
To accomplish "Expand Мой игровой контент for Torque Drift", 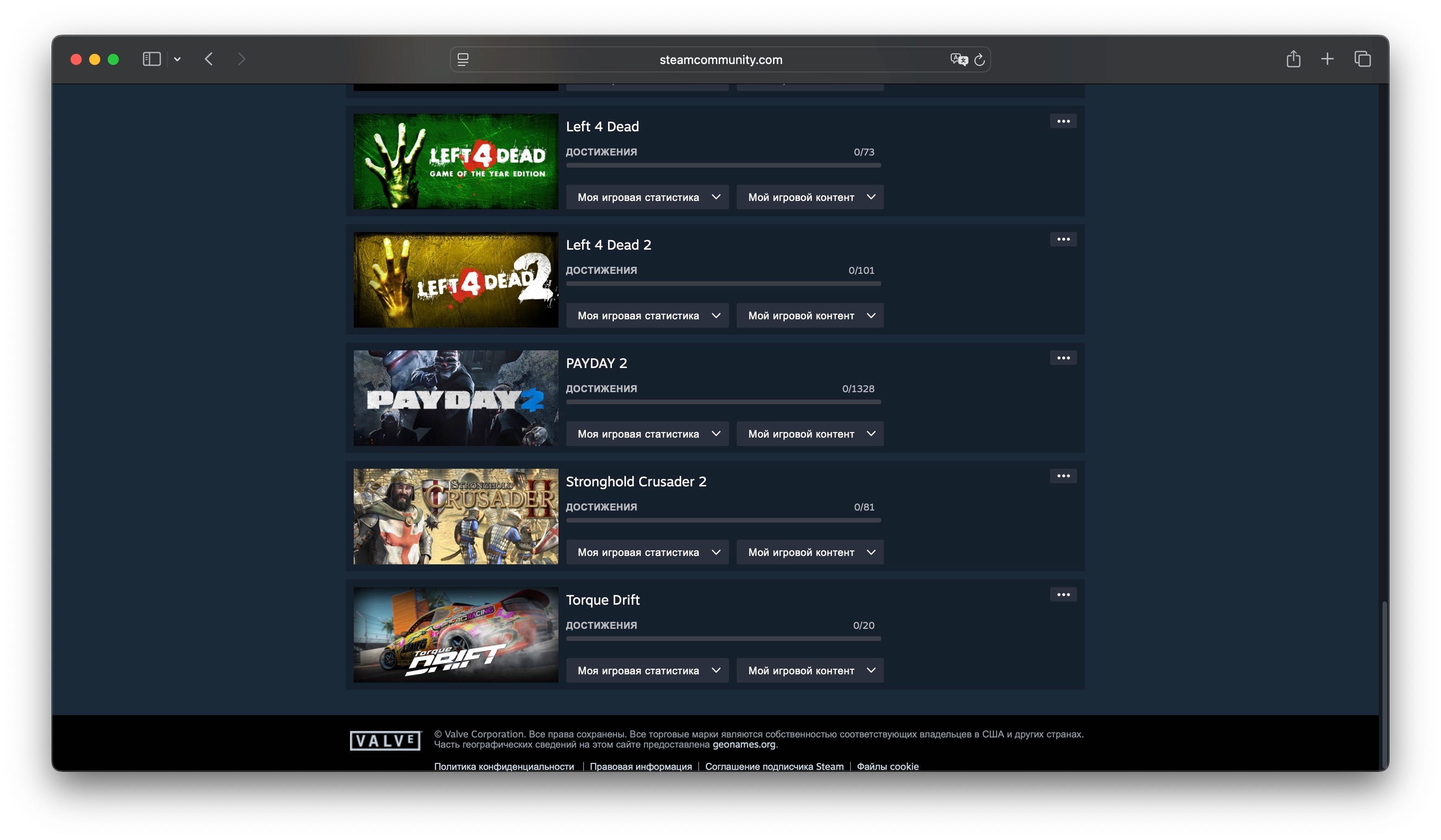I will click(x=810, y=671).
